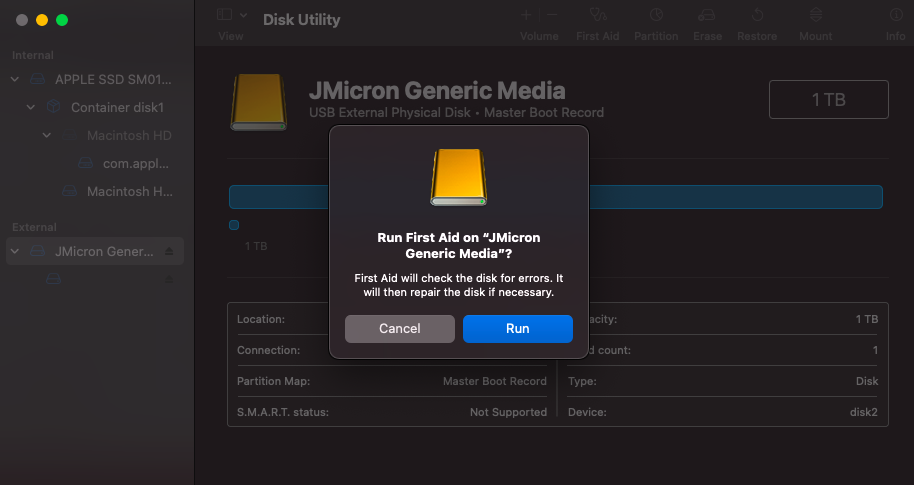Click the Not Supported S.M.A.R.T. value
This screenshot has width=914, height=485.
508,412
